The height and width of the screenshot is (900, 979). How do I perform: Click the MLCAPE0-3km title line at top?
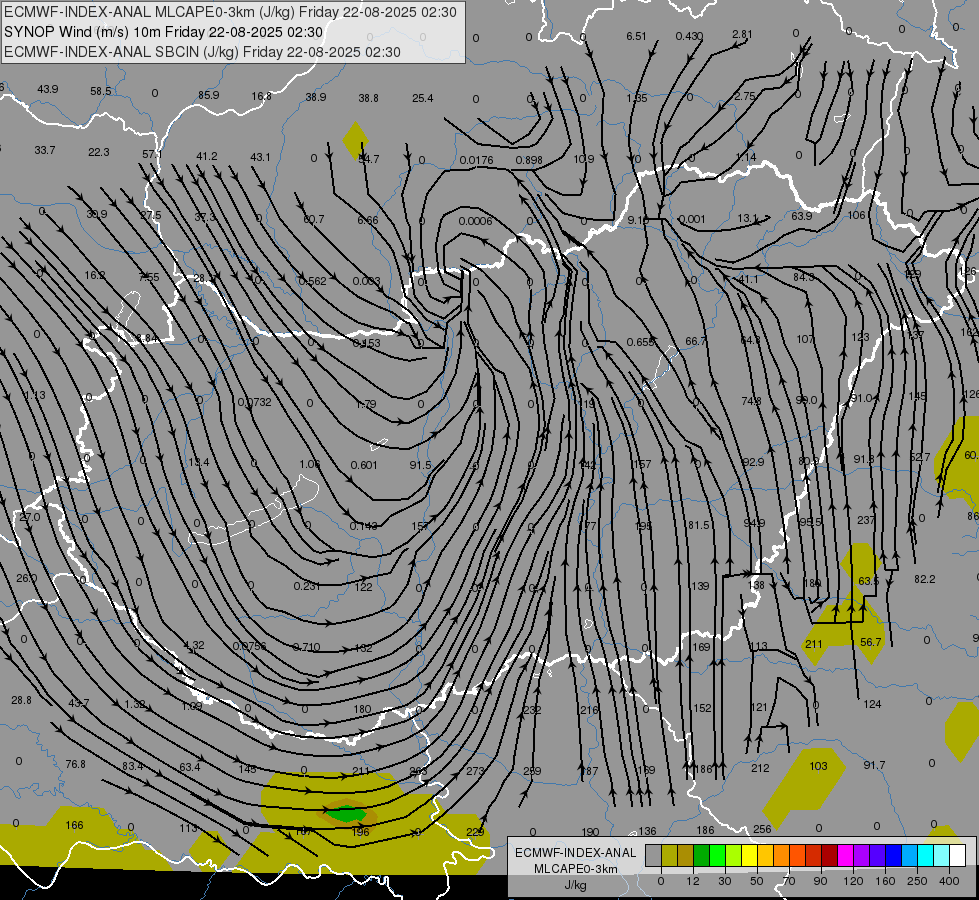pos(230,12)
